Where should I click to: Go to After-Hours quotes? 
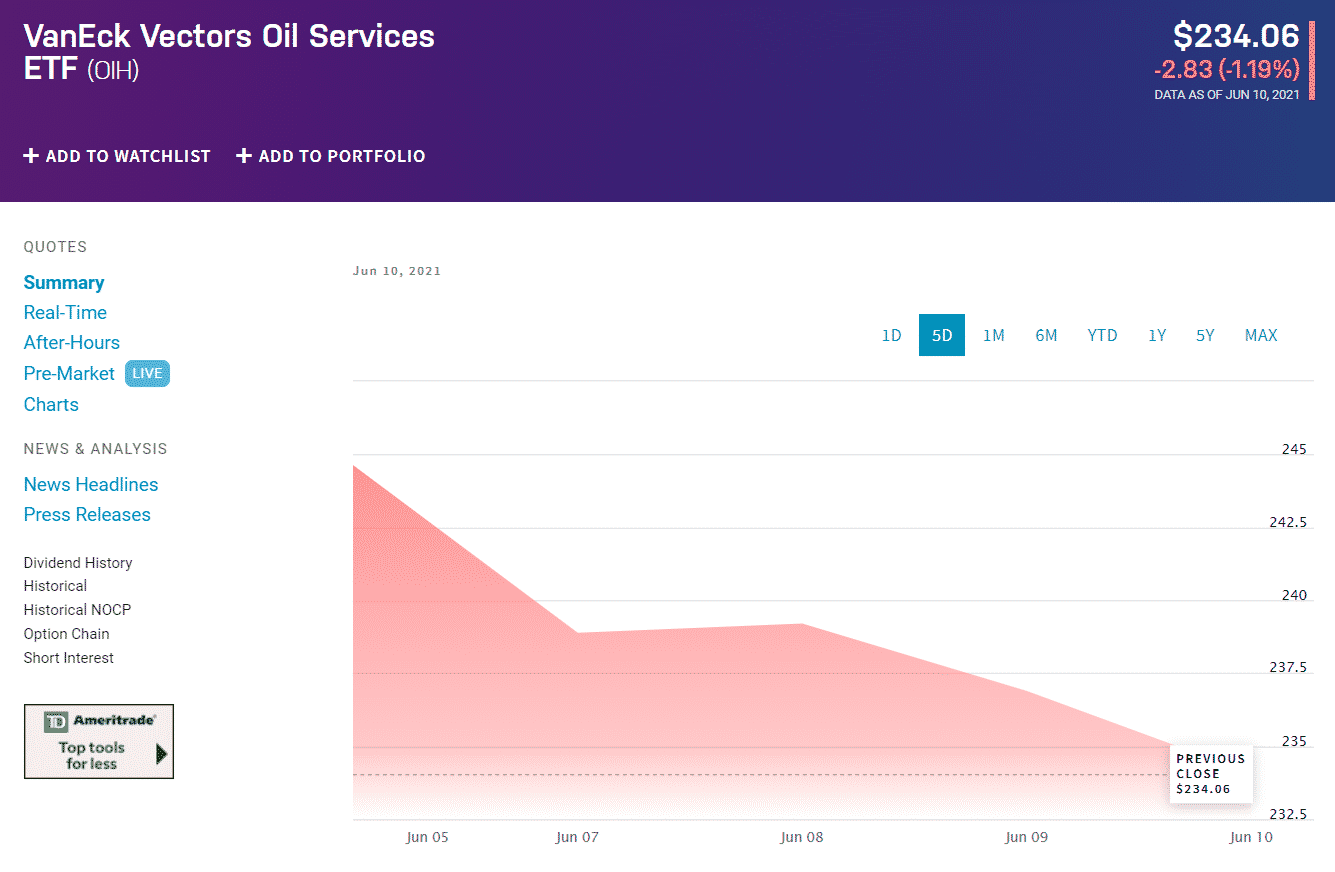point(72,343)
